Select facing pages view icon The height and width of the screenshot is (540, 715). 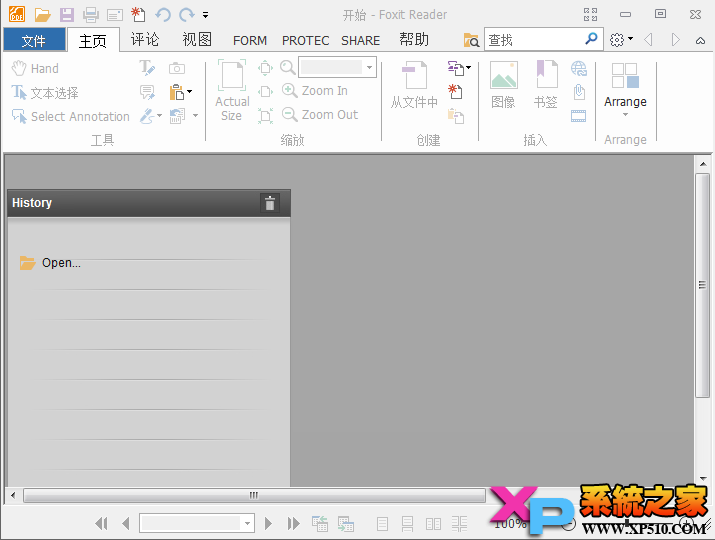[433, 524]
